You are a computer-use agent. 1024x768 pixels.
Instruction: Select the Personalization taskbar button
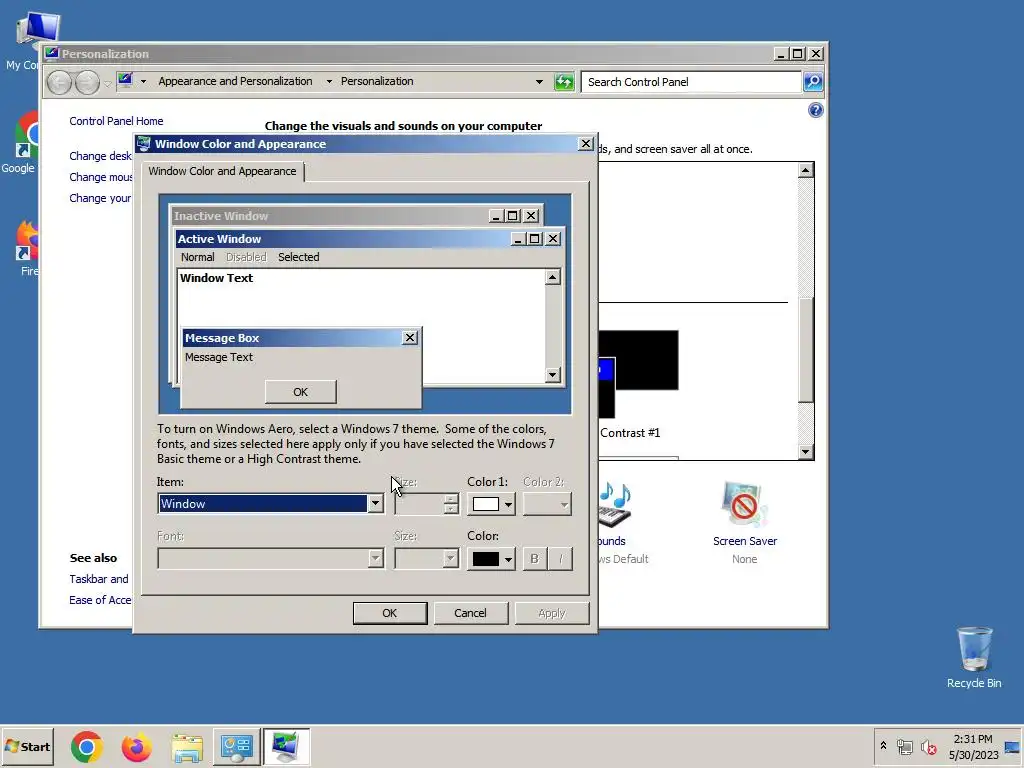(x=286, y=747)
